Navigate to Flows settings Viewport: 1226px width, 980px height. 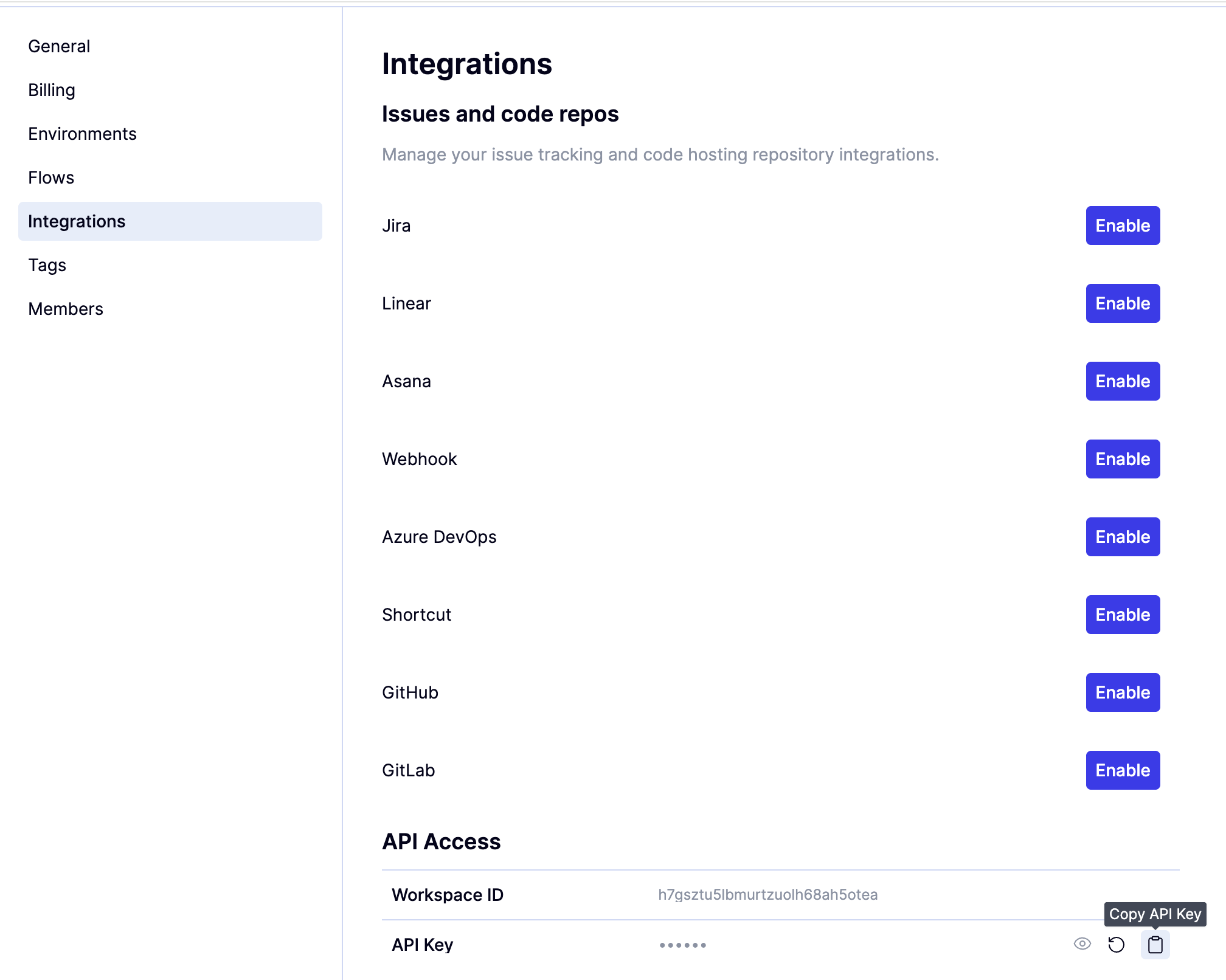[51, 178]
